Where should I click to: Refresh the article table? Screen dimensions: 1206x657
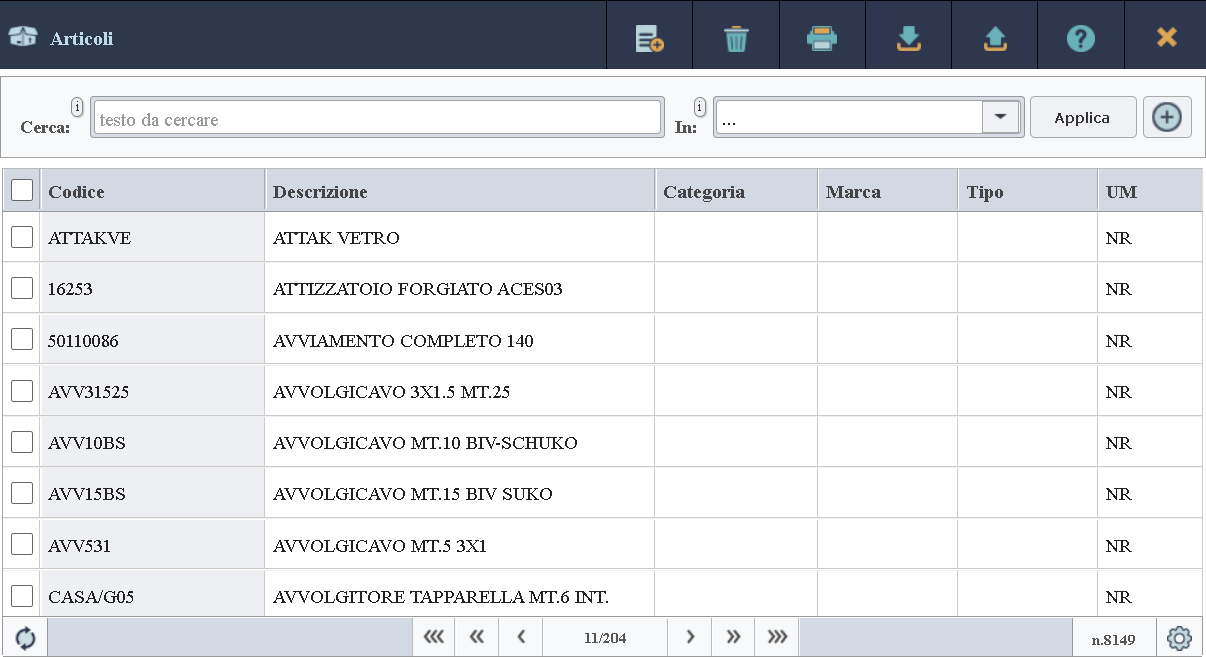tap(25, 638)
